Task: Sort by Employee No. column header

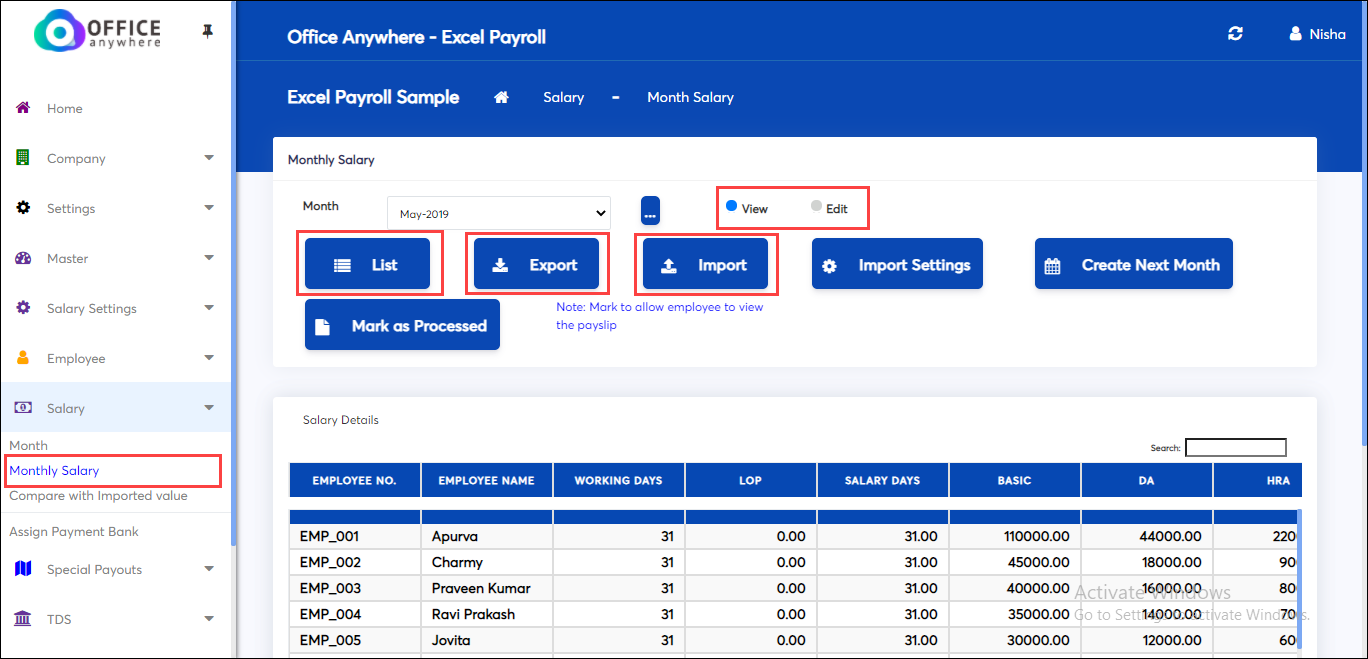Action: [355, 480]
